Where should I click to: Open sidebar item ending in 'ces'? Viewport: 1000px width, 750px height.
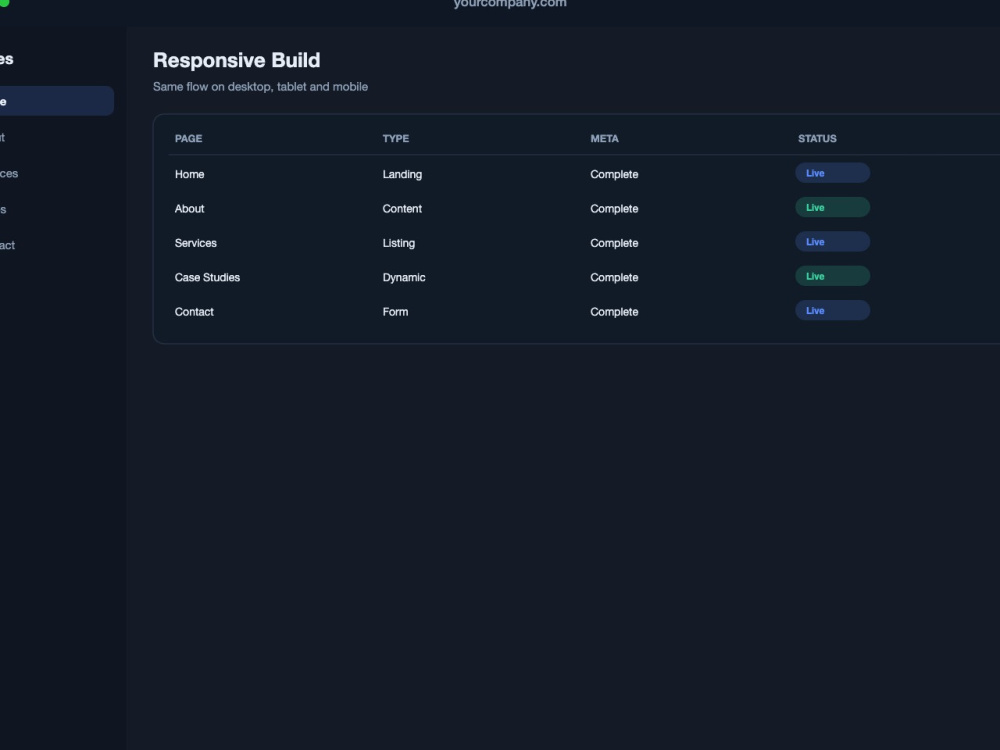click(9, 173)
